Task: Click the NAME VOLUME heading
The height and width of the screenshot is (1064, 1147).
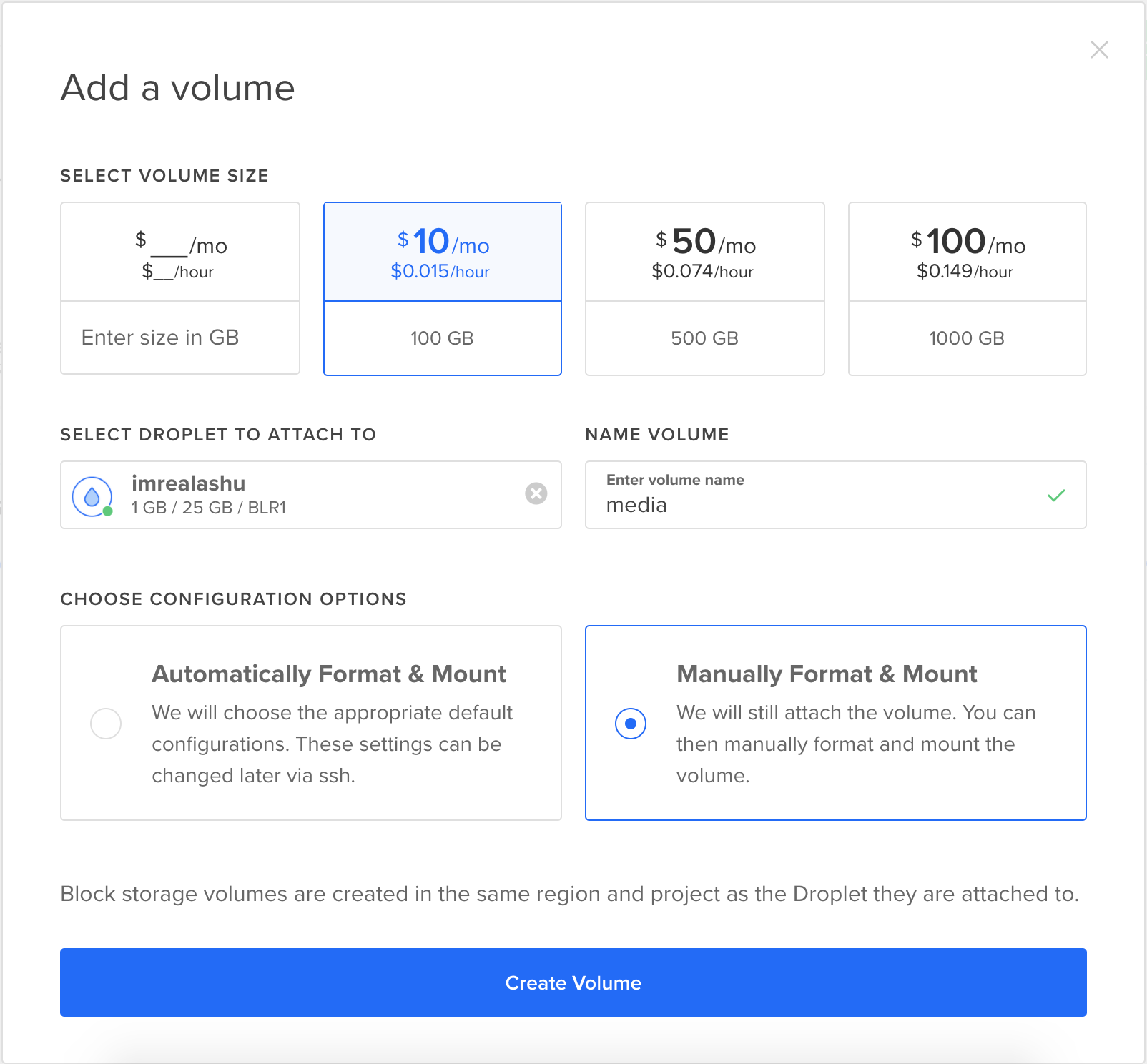Action: pyautogui.click(x=657, y=435)
